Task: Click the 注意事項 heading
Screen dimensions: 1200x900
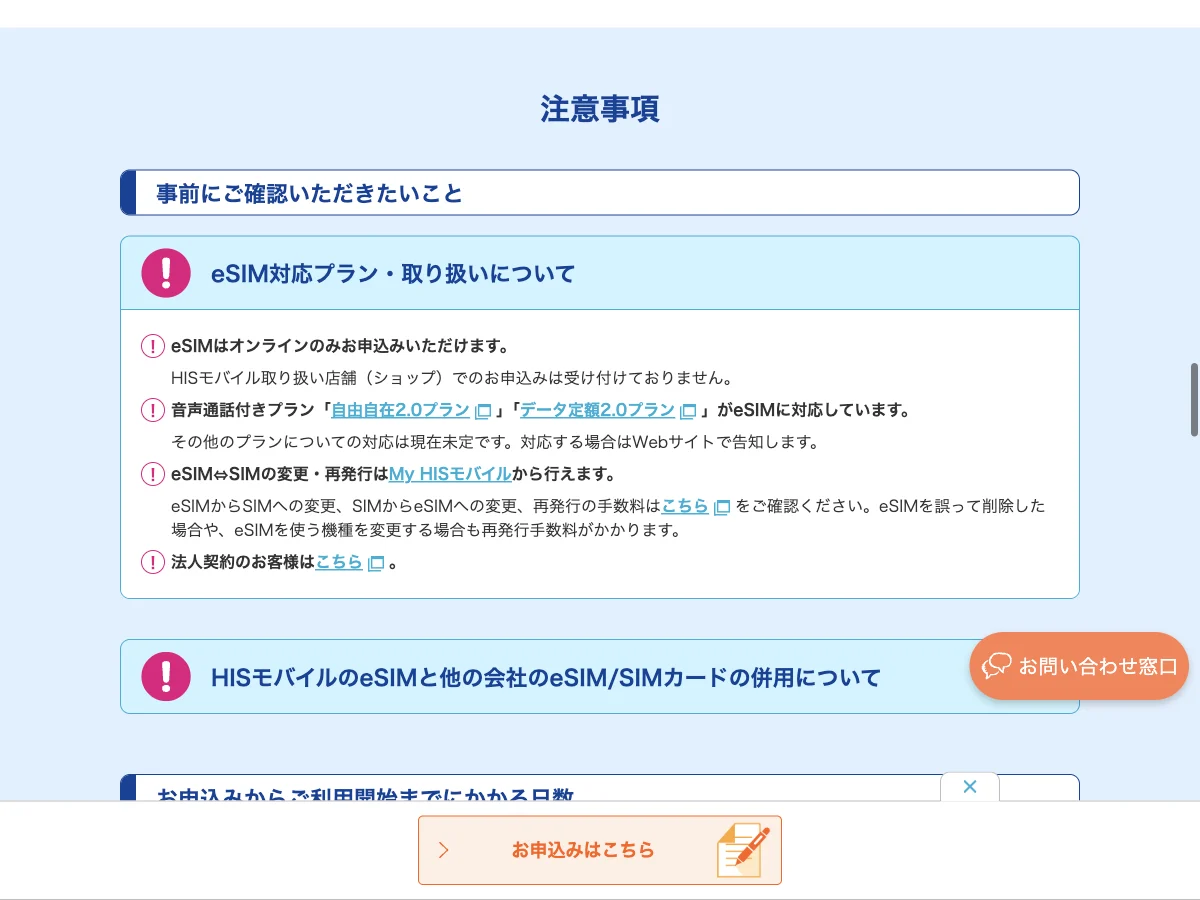Action: 600,108
